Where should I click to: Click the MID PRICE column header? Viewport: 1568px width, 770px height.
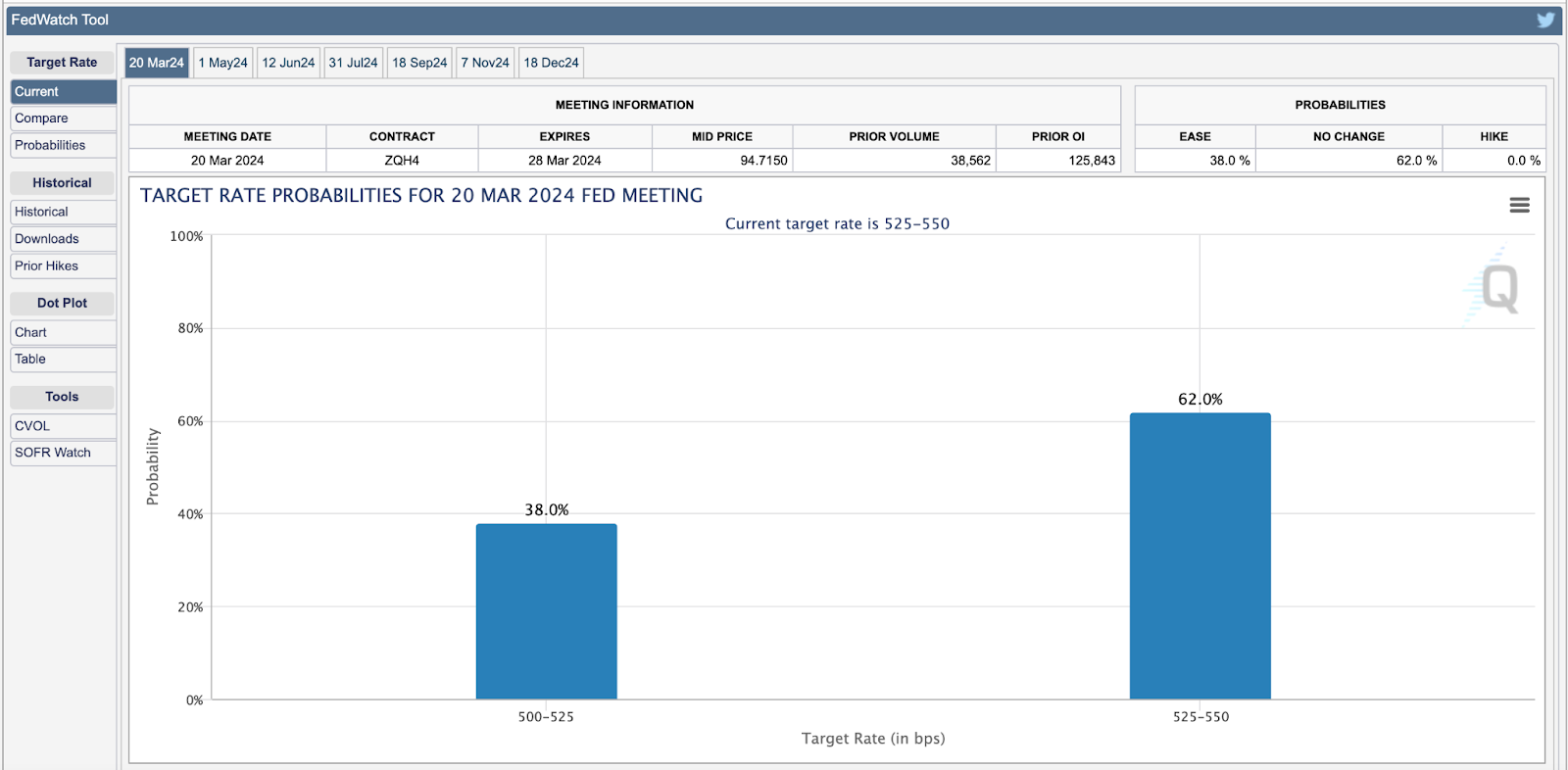pyautogui.click(x=722, y=137)
